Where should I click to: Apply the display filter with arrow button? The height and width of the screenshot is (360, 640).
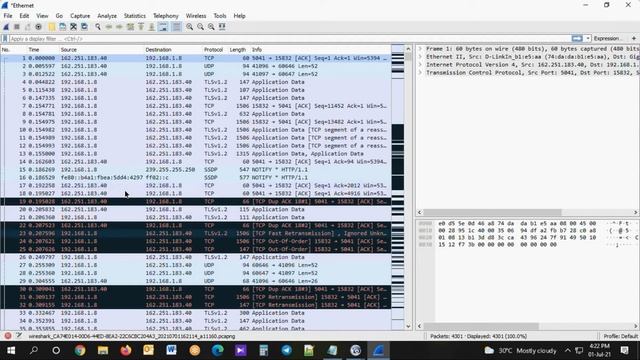577,38
